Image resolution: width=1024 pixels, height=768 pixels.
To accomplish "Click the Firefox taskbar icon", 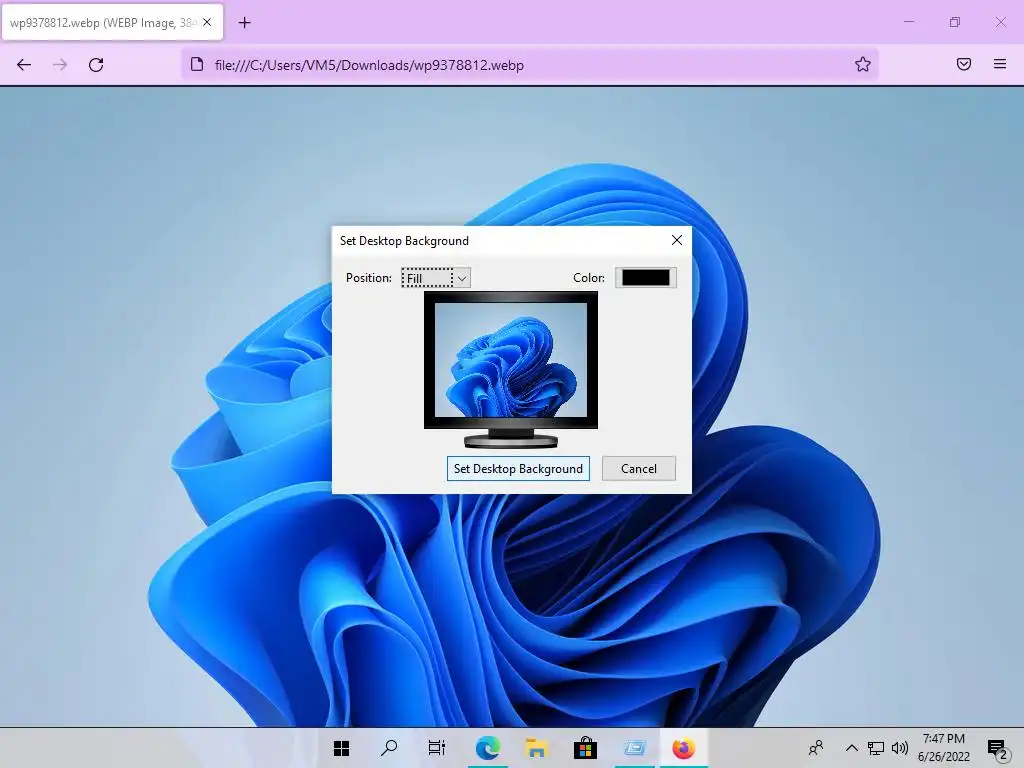I will tap(683, 748).
